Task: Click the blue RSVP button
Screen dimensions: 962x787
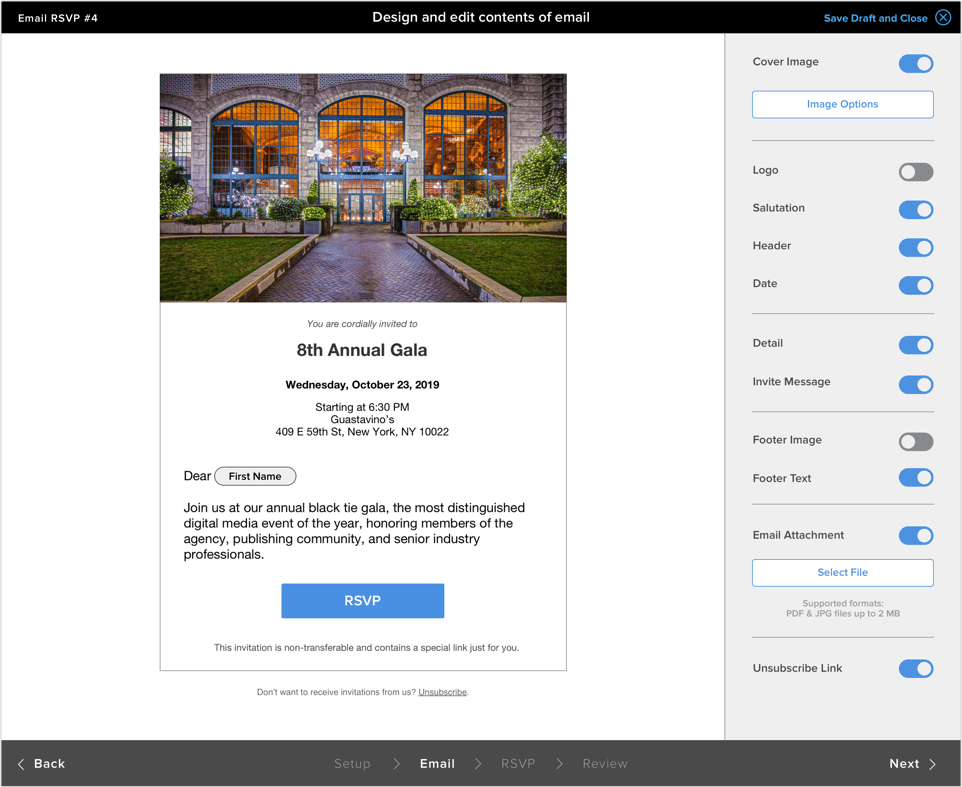Action: [363, 601]
